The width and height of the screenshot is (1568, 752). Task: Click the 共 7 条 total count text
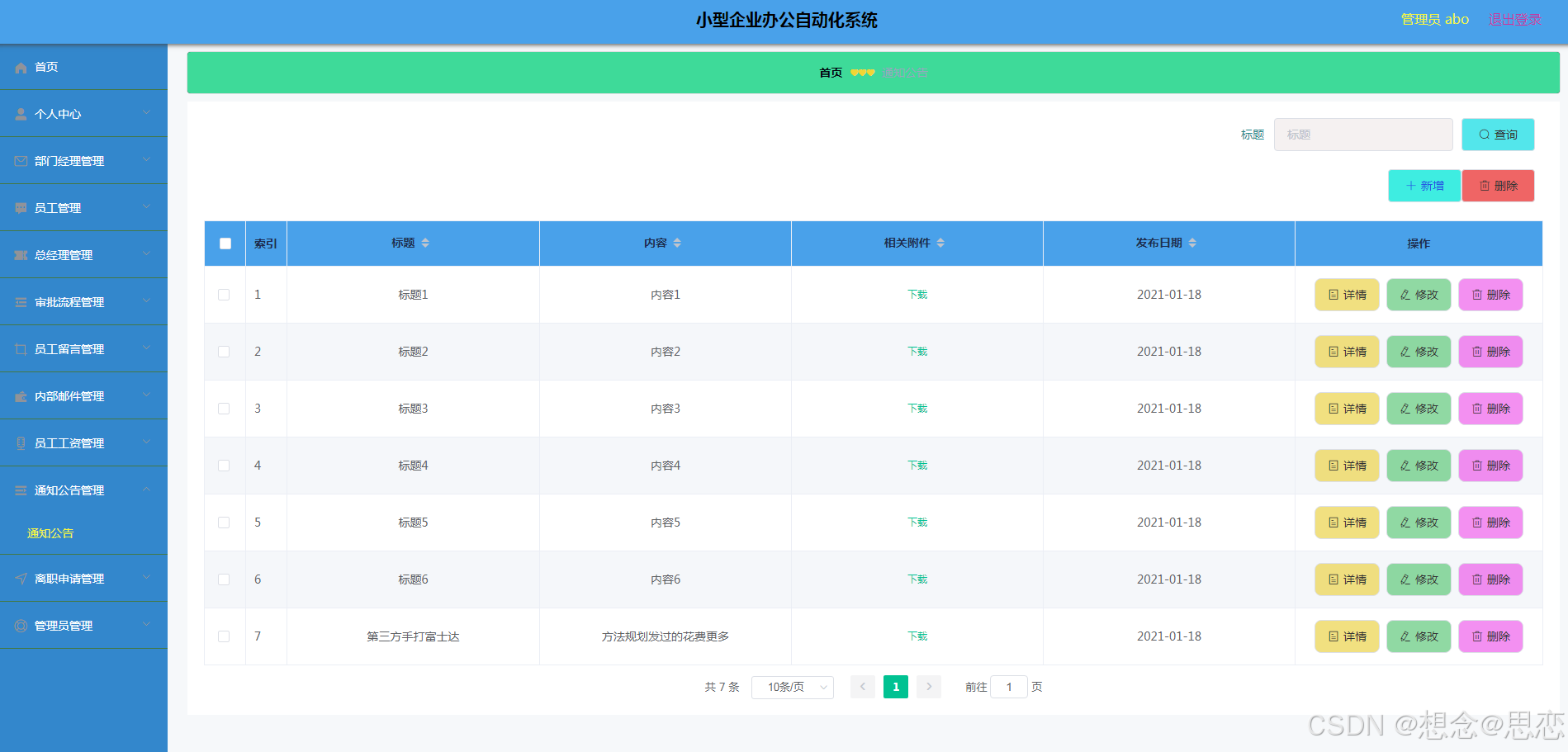pyautogui.click(x=722, y=687)
